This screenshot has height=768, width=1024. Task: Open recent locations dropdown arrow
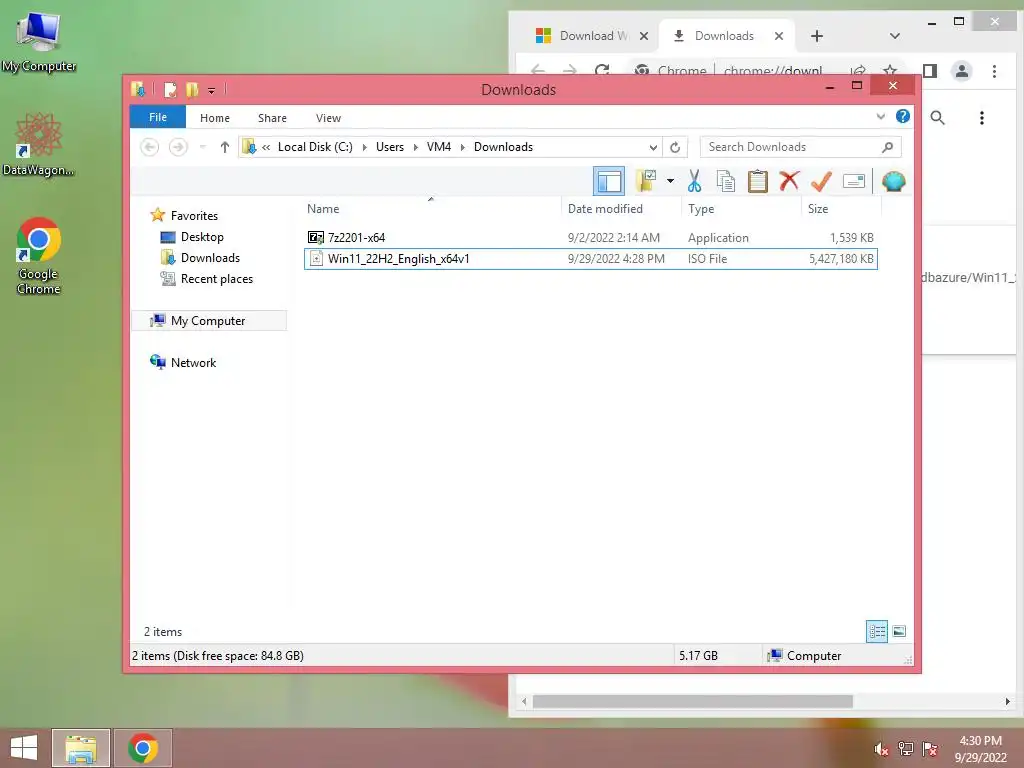click(x=202, y=147)
